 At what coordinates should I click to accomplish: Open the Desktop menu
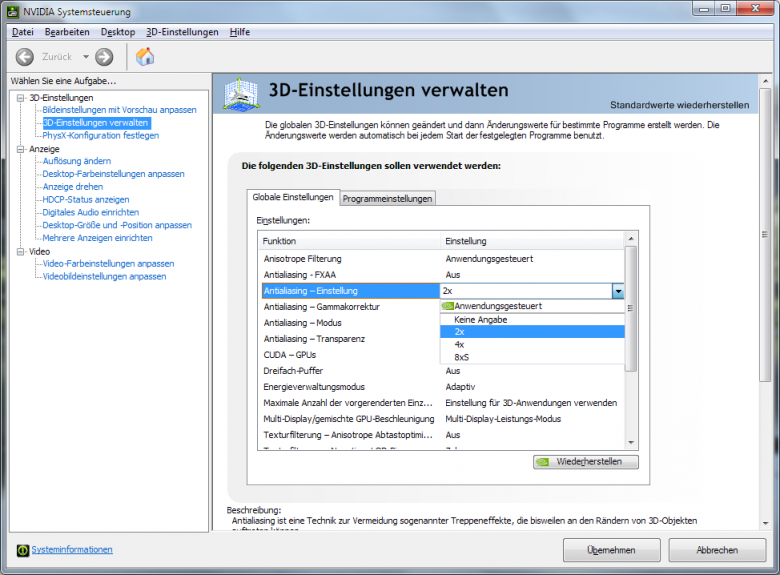pos(118,32)
